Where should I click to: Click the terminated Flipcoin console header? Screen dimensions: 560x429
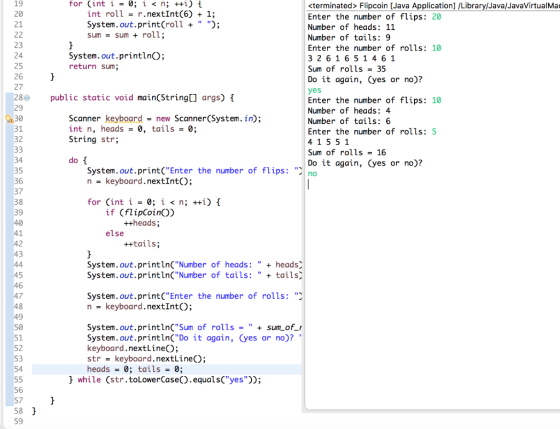pos(434,5)
